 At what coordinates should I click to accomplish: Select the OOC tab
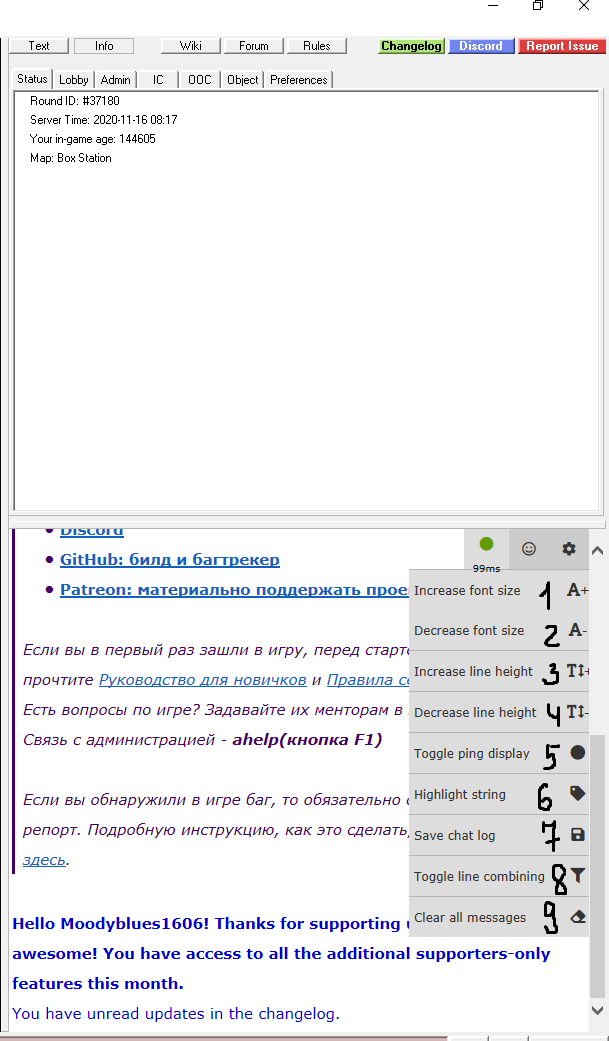[x=200, y=80]
